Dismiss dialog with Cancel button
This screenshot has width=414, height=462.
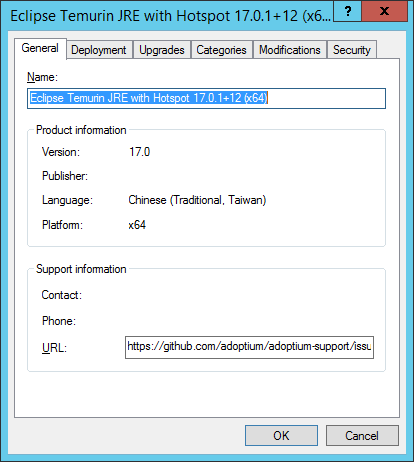[362, 435]
